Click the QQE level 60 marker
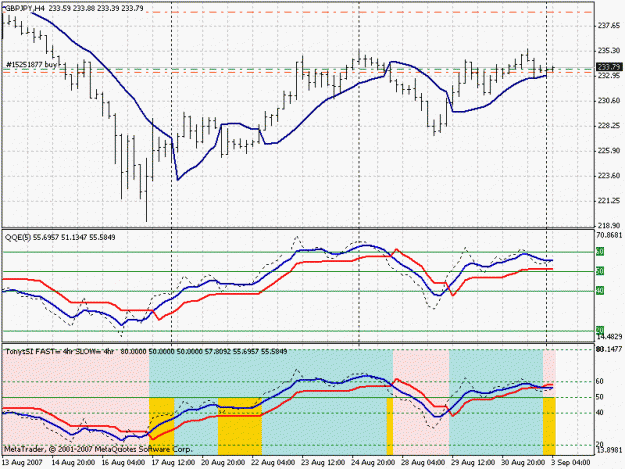Image resolution: width=625 pixels, height=469 pixels. coord(600,251)
